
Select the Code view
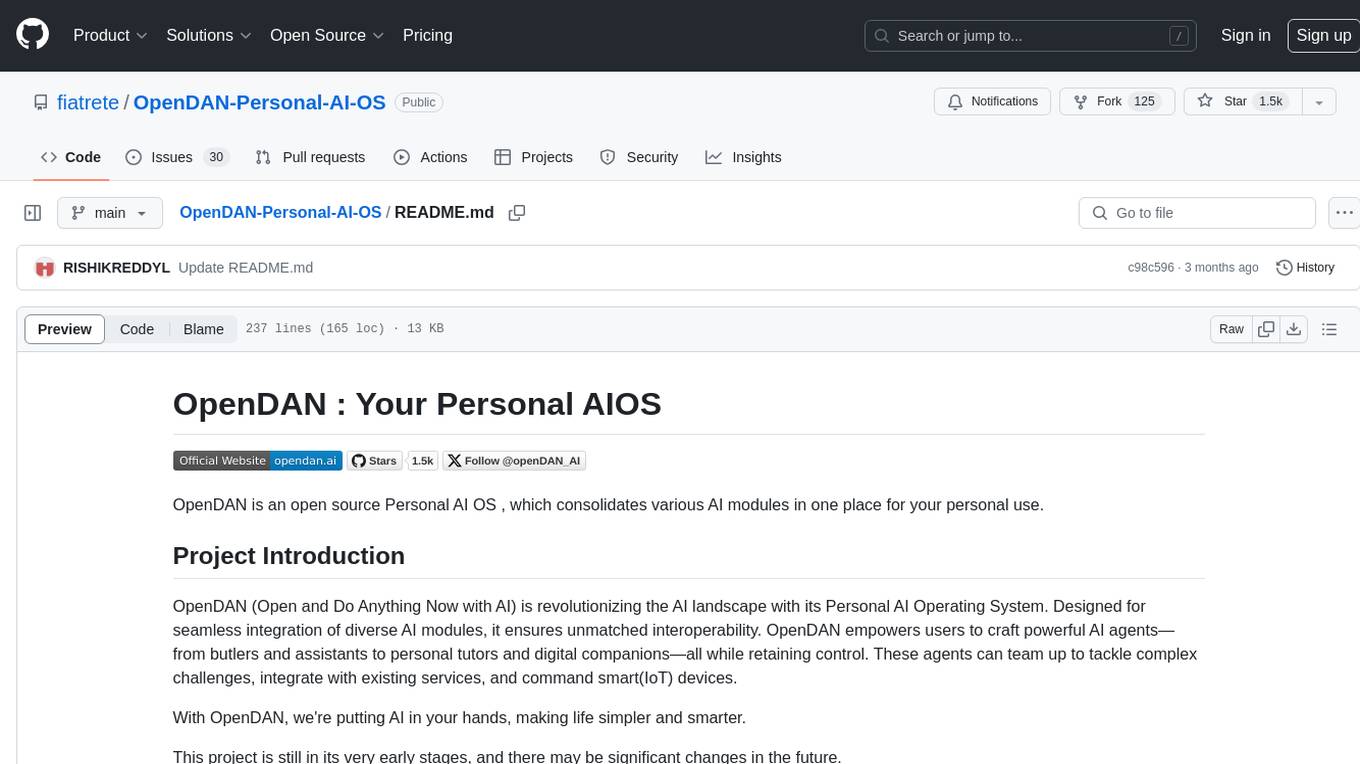click(137, 329)
